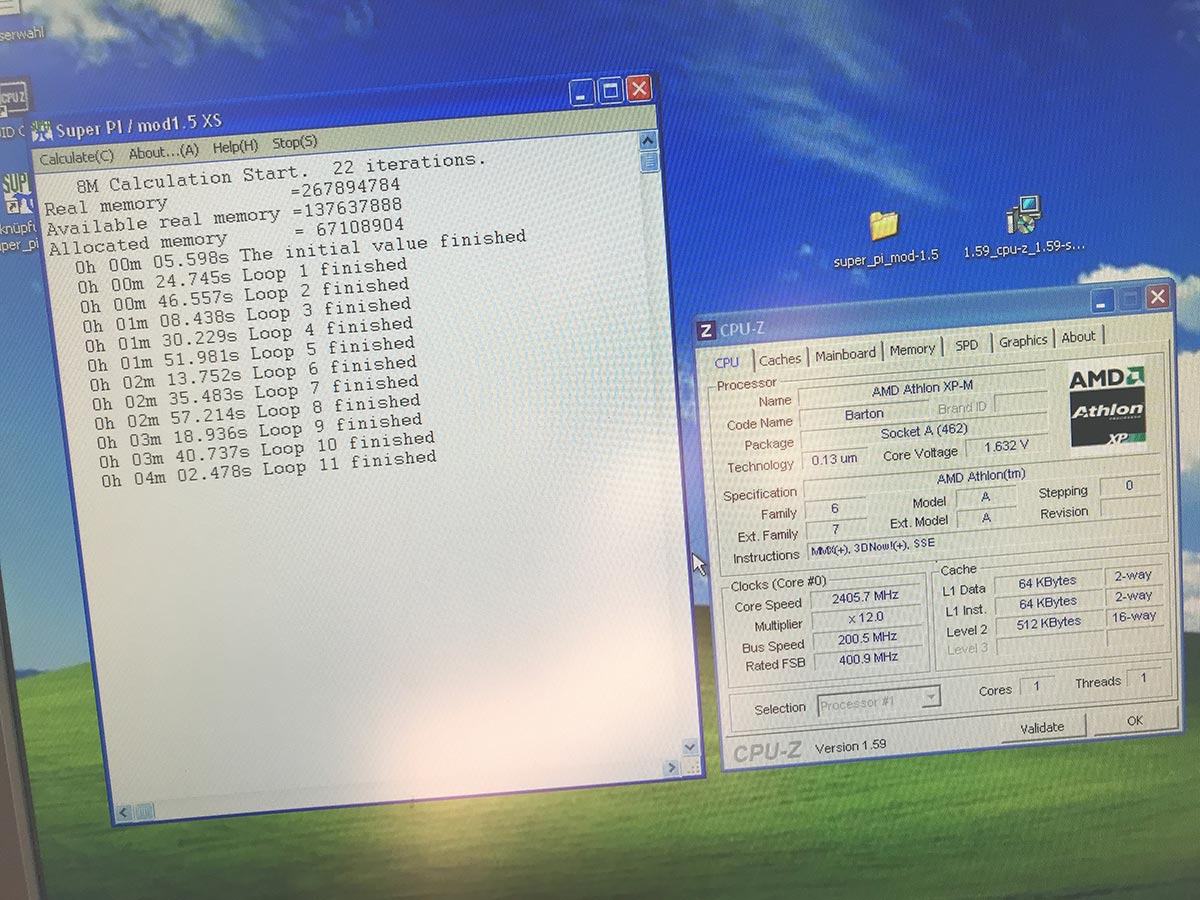Close the Super PI window
This screenshot has height=900, width=1200.
[639, 90]
